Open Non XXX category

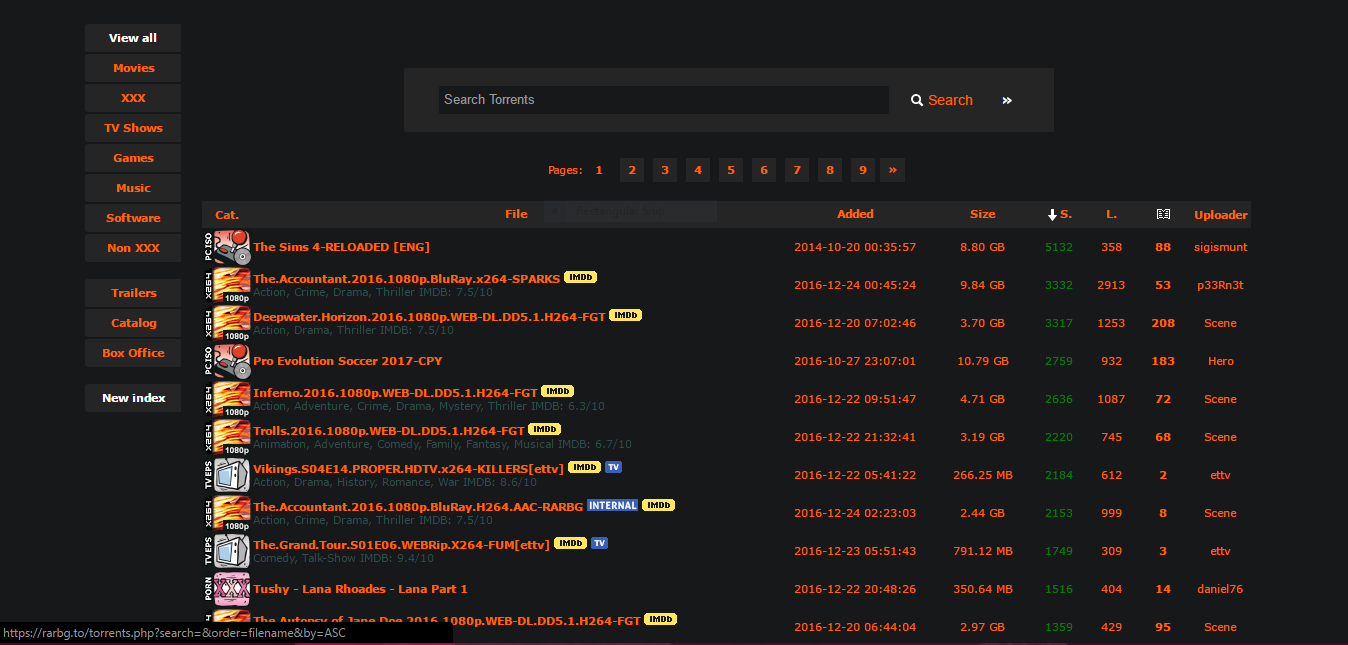(x=133, y=248)
